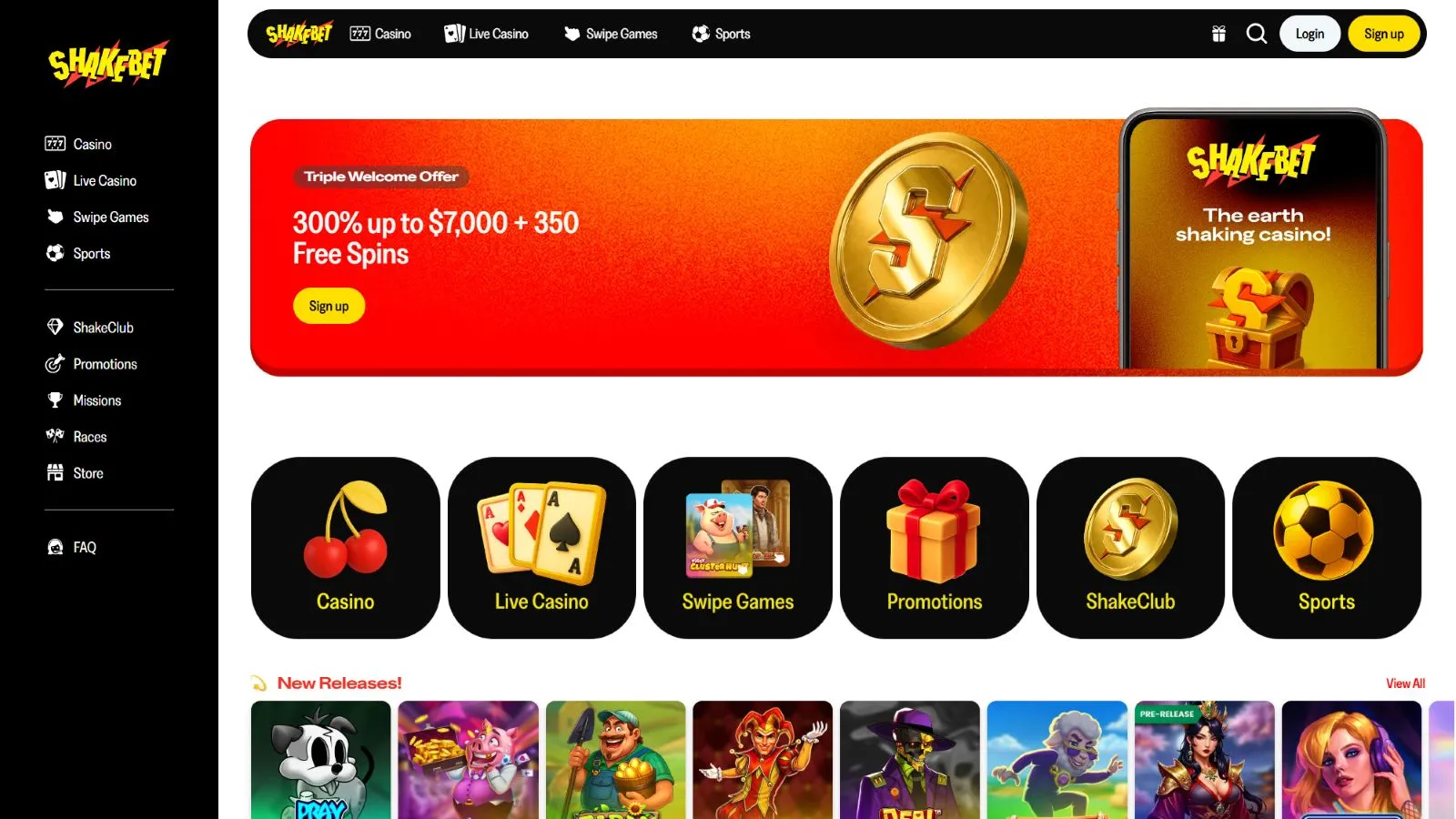Open the Live Casino cards tile

click(x=541, y=548)
